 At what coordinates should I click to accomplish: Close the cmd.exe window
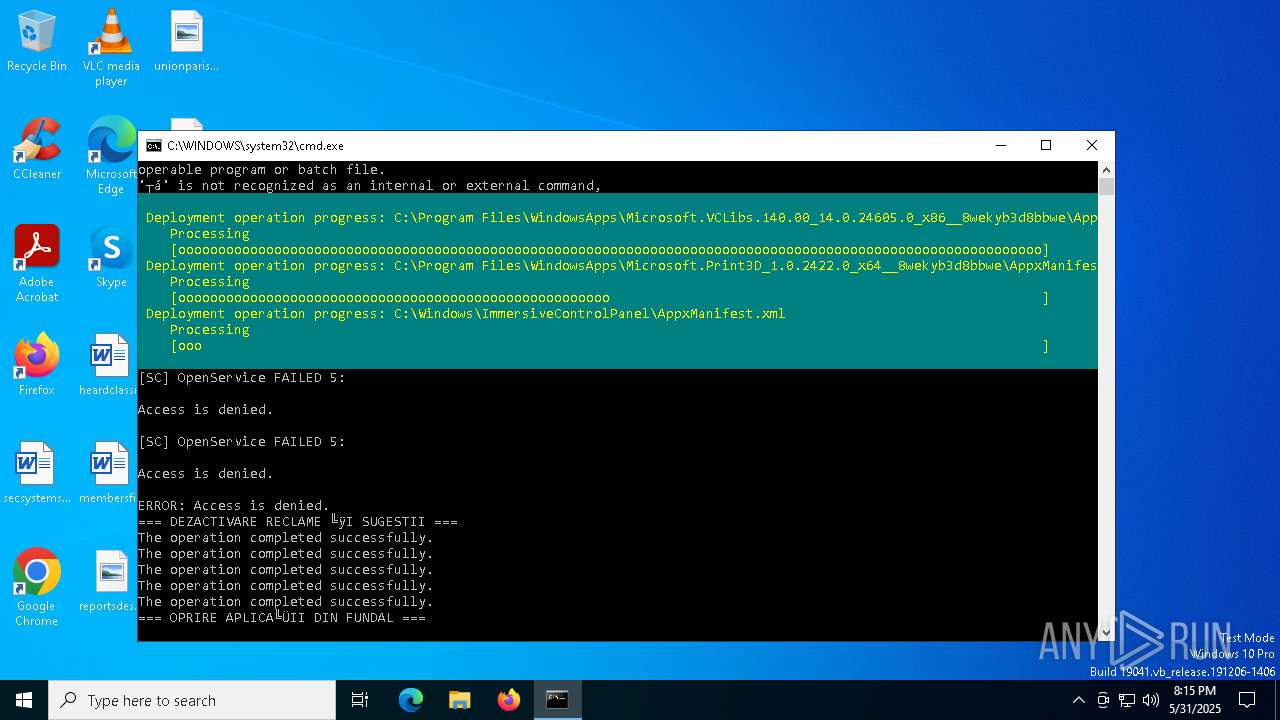[x=1092, y=145]
